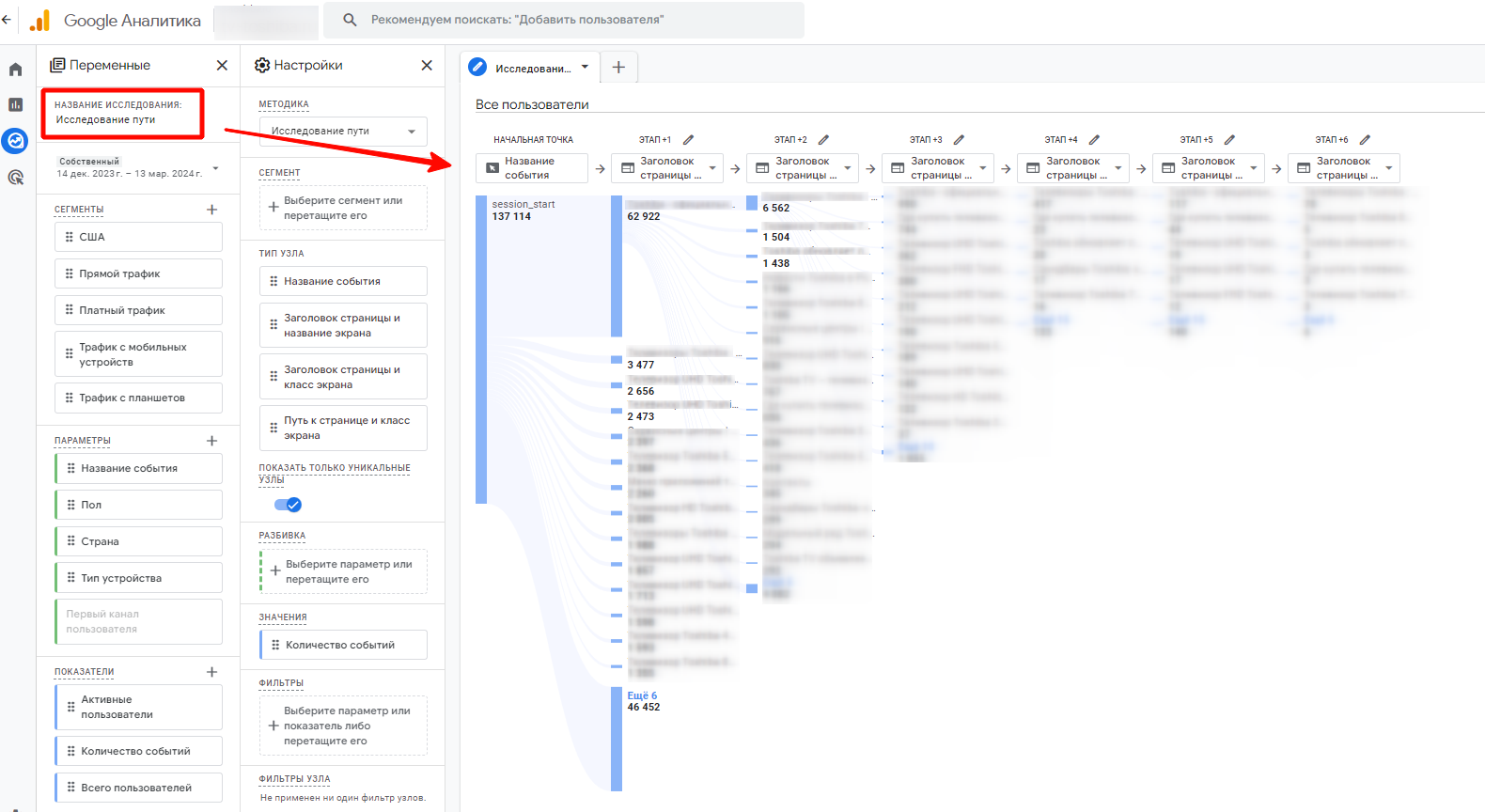This screenshot has height=812, width=1485.
Task: Open the Методика dropdown Исследование пути
Action: coord(343,132)
